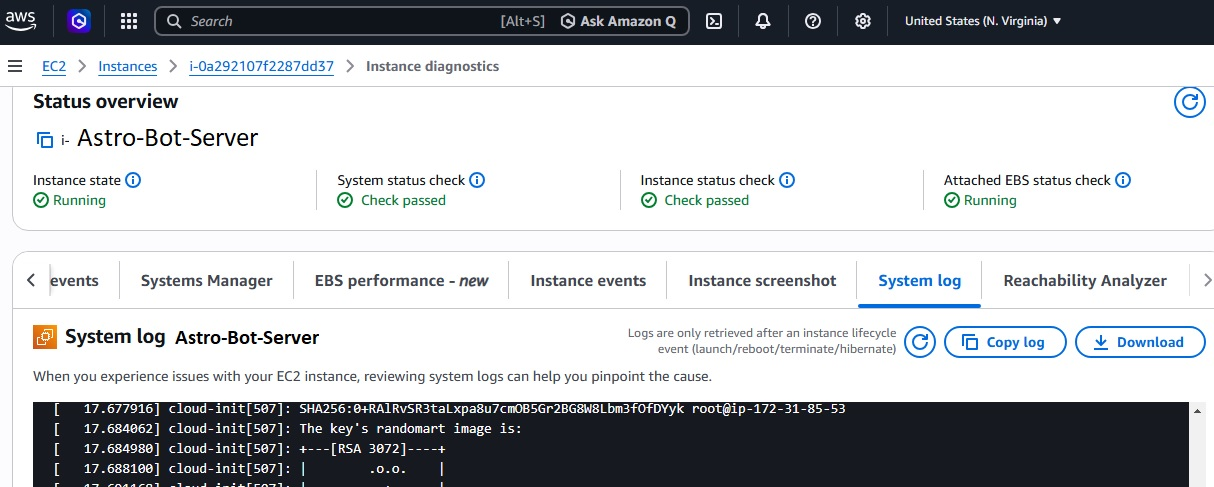Click the RSA 3072 log line
Image resolution: width=1214 pixels, height=487 pixels.
tap(250, 448)
